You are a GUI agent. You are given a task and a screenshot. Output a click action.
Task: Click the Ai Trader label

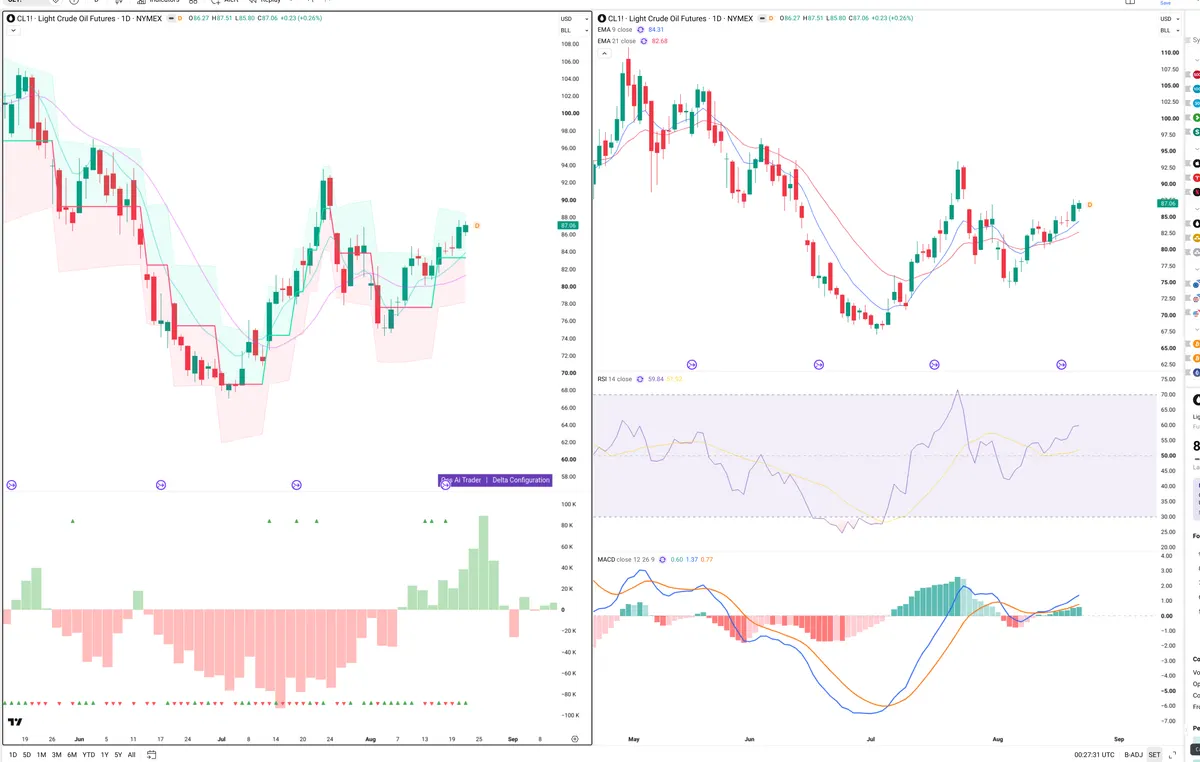click(466, 480)
